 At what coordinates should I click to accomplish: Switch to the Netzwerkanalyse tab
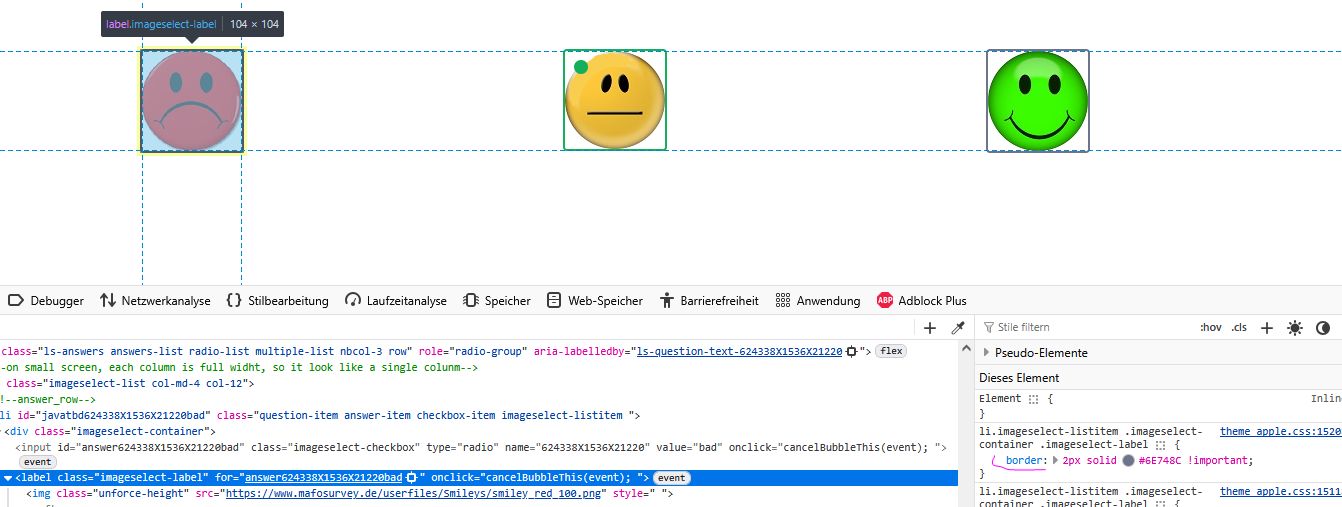point(155,301)
